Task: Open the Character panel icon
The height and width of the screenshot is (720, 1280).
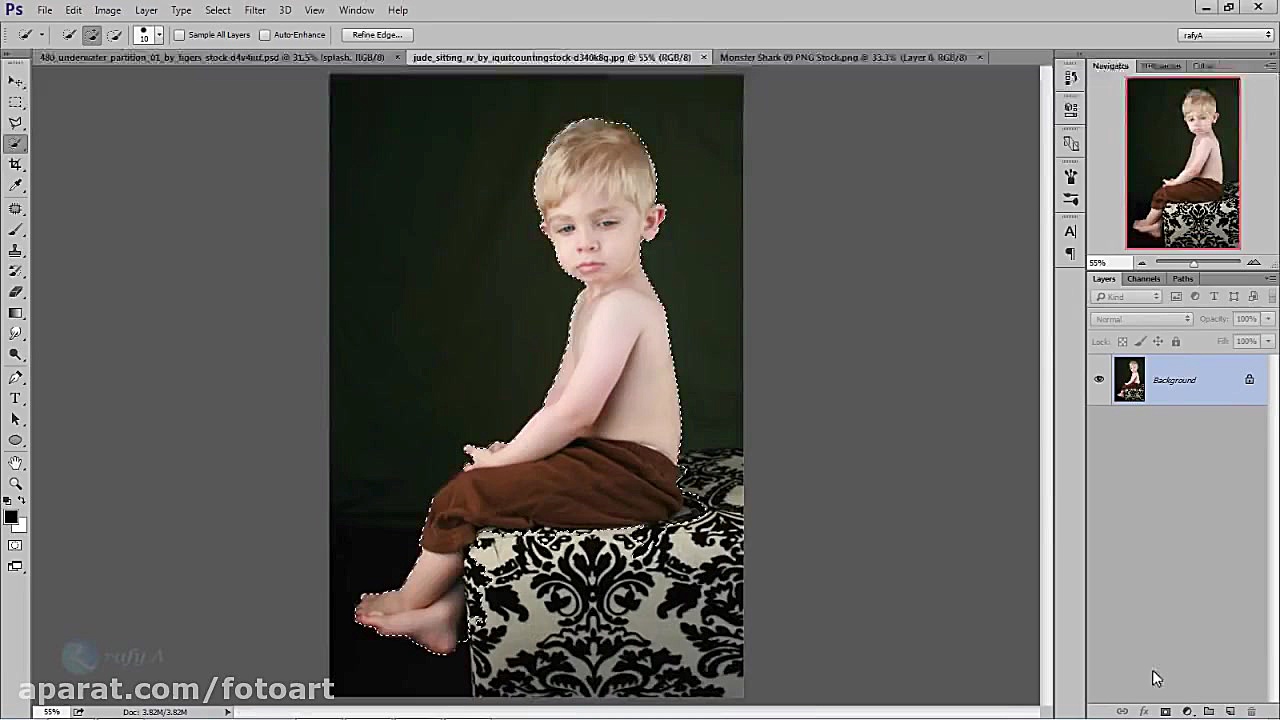Action: [1071, 232]
